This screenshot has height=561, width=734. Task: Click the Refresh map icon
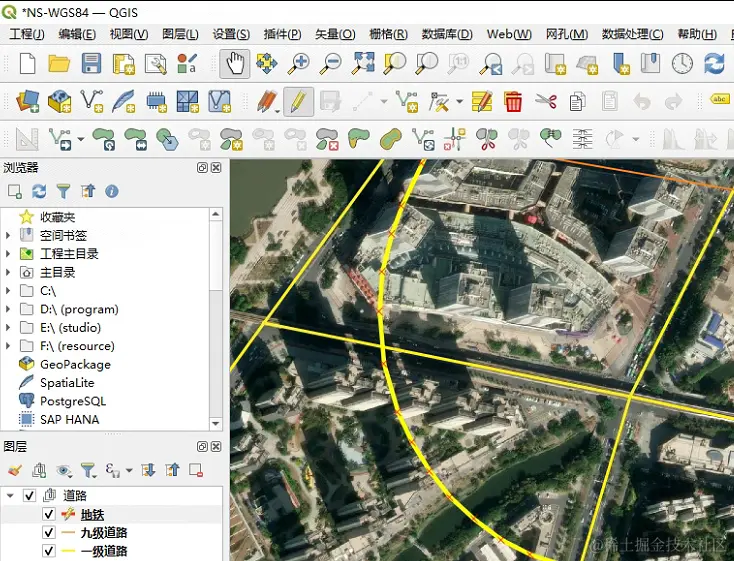(x=714, y=63)
